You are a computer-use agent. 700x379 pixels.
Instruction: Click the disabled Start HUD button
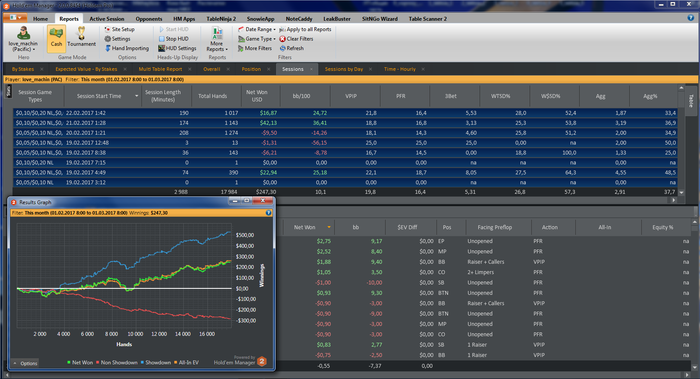click(174, 29)
